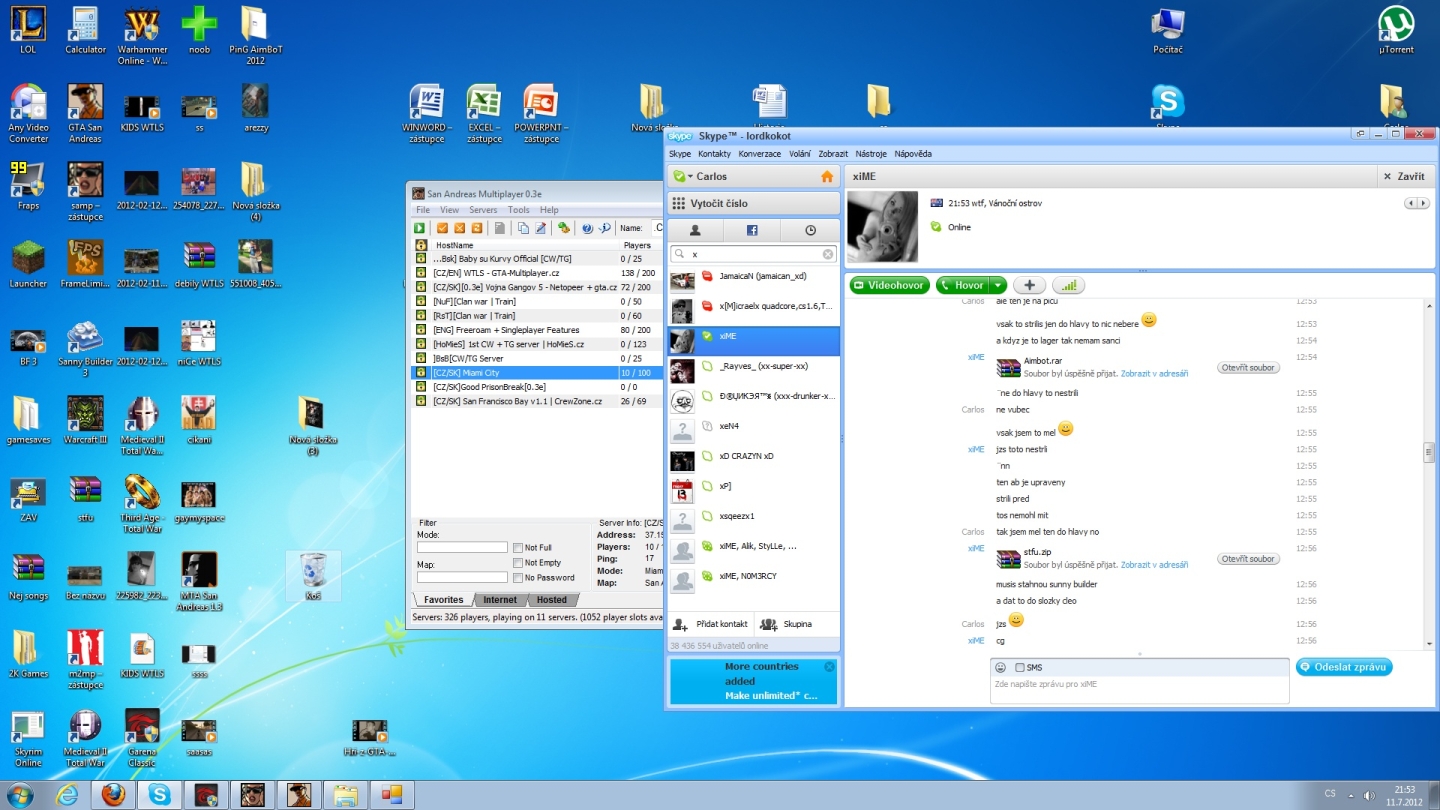Click Přidat kontakt button in Skype
The width and height of the screenshot is (1440, 810).
(711, 624)
